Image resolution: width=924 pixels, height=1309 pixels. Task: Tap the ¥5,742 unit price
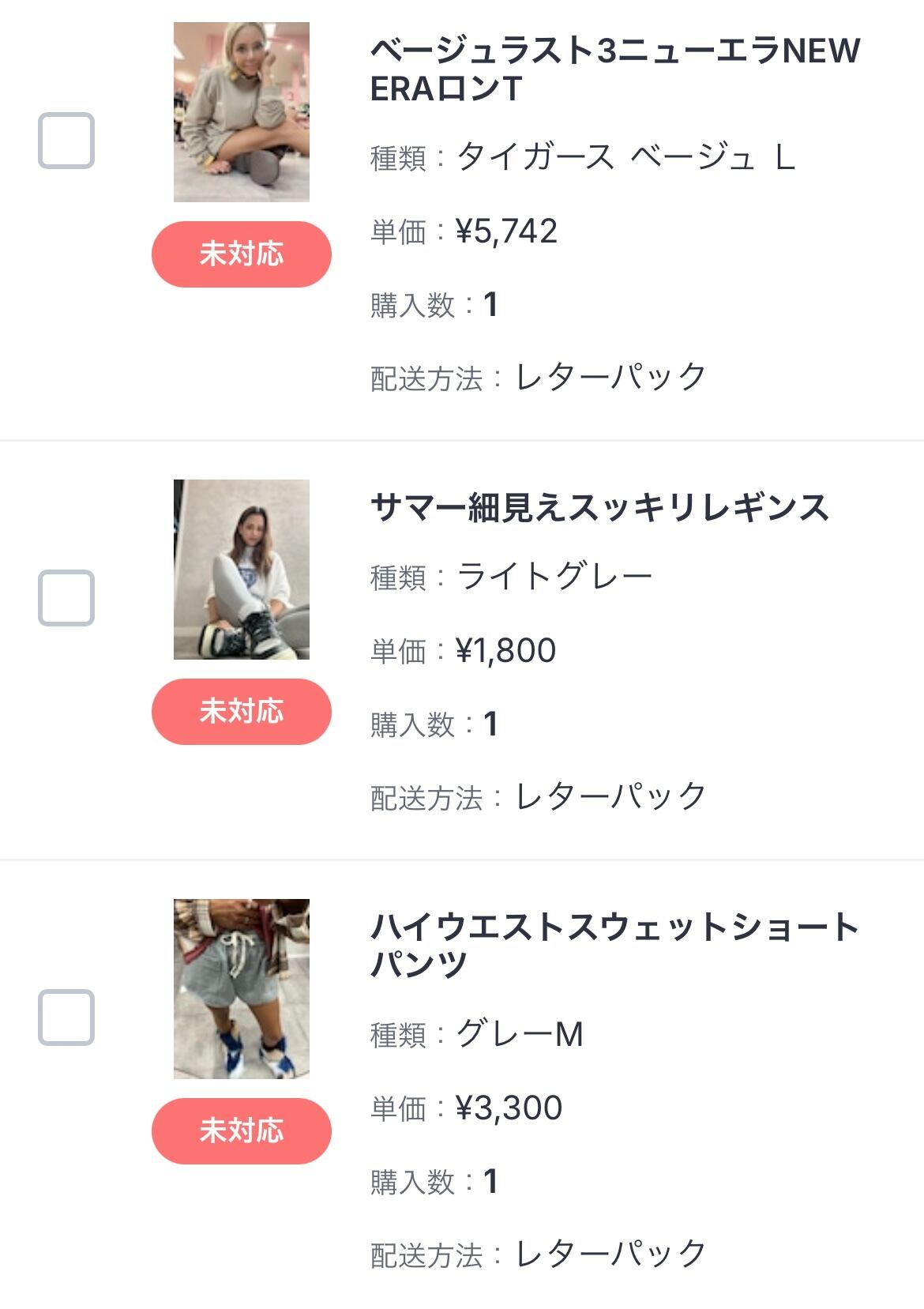tap(506, 231)
